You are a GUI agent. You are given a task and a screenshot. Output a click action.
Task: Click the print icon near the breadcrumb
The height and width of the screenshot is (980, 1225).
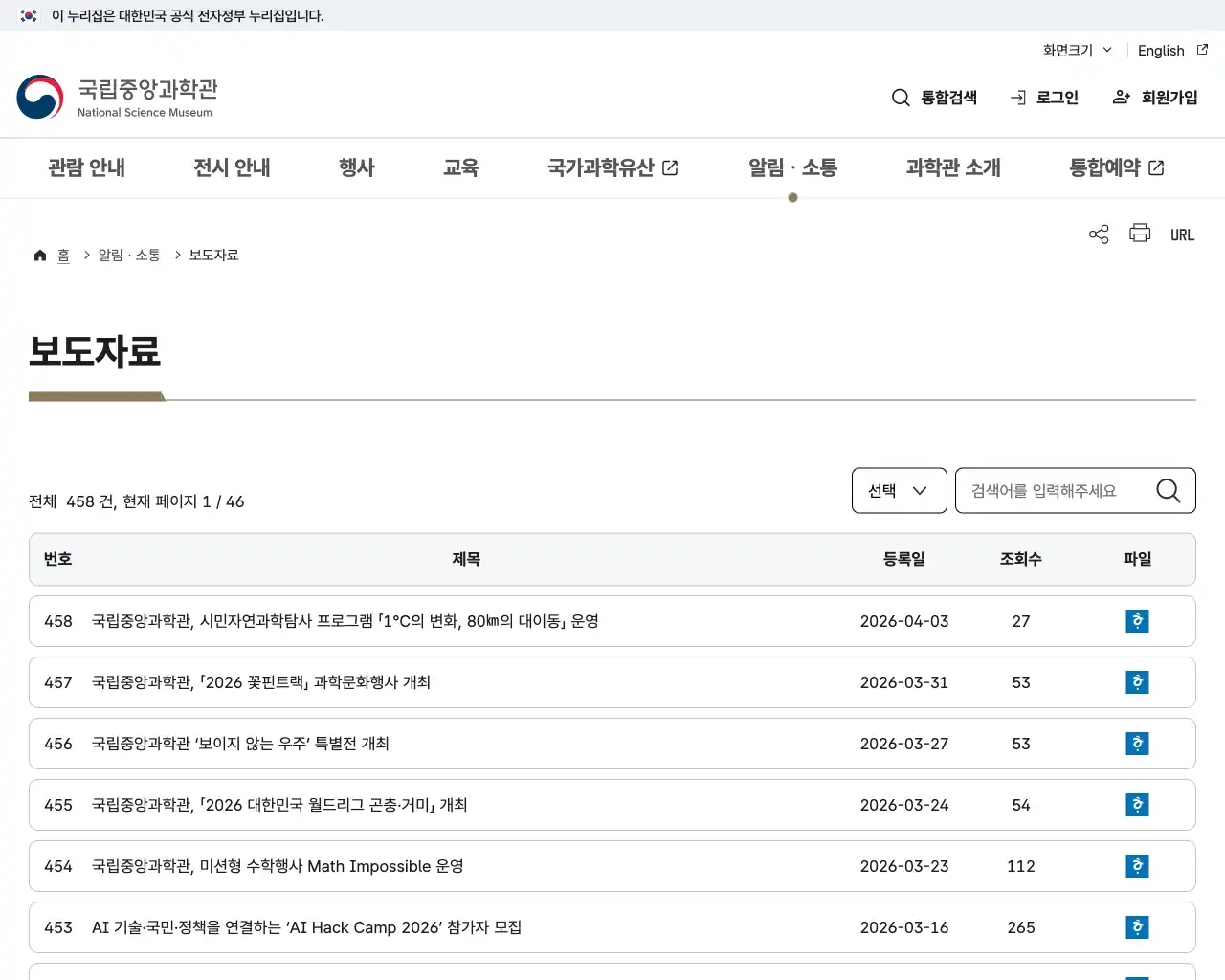pyautogui.click(x=1139, y=234)
